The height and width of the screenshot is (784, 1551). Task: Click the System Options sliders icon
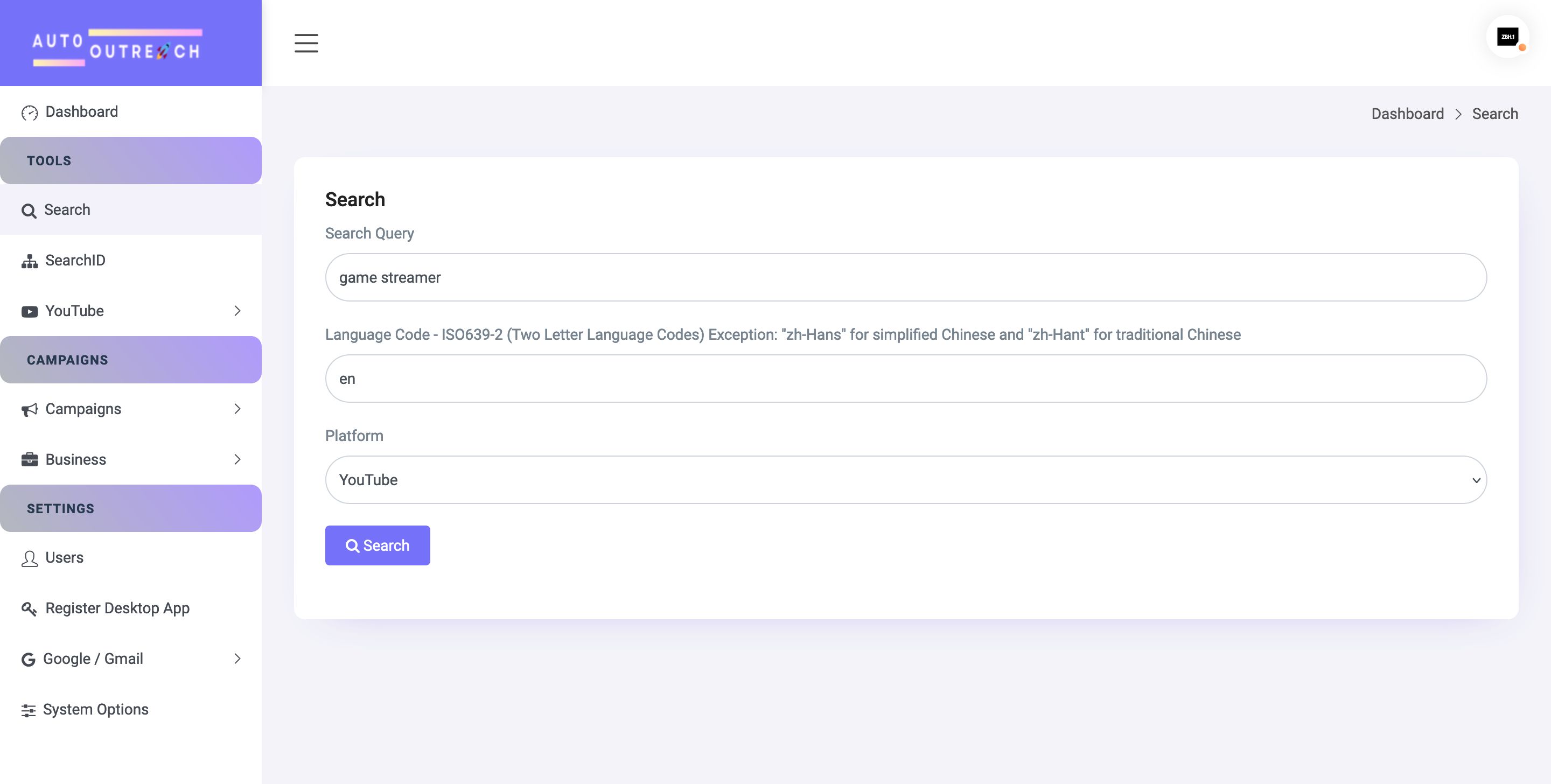tap(29, 710)
